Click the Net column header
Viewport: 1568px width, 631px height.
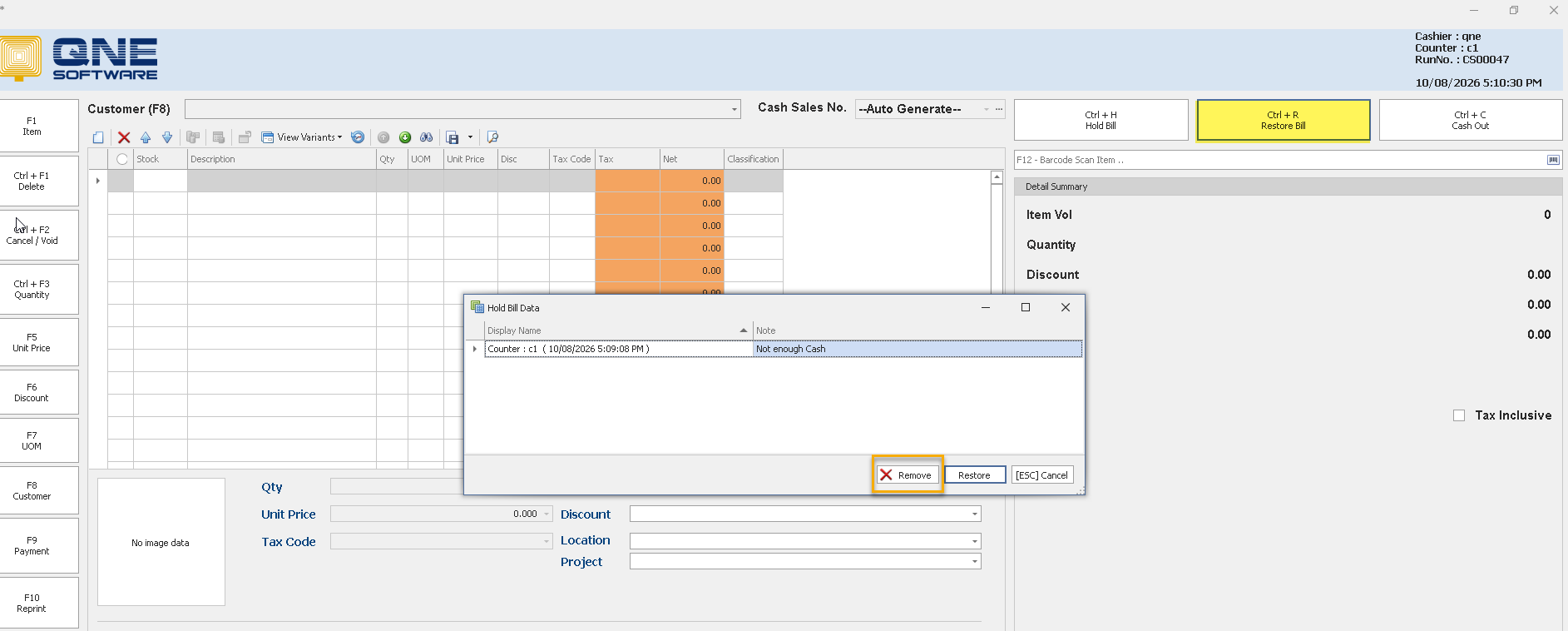pos(692,159)
